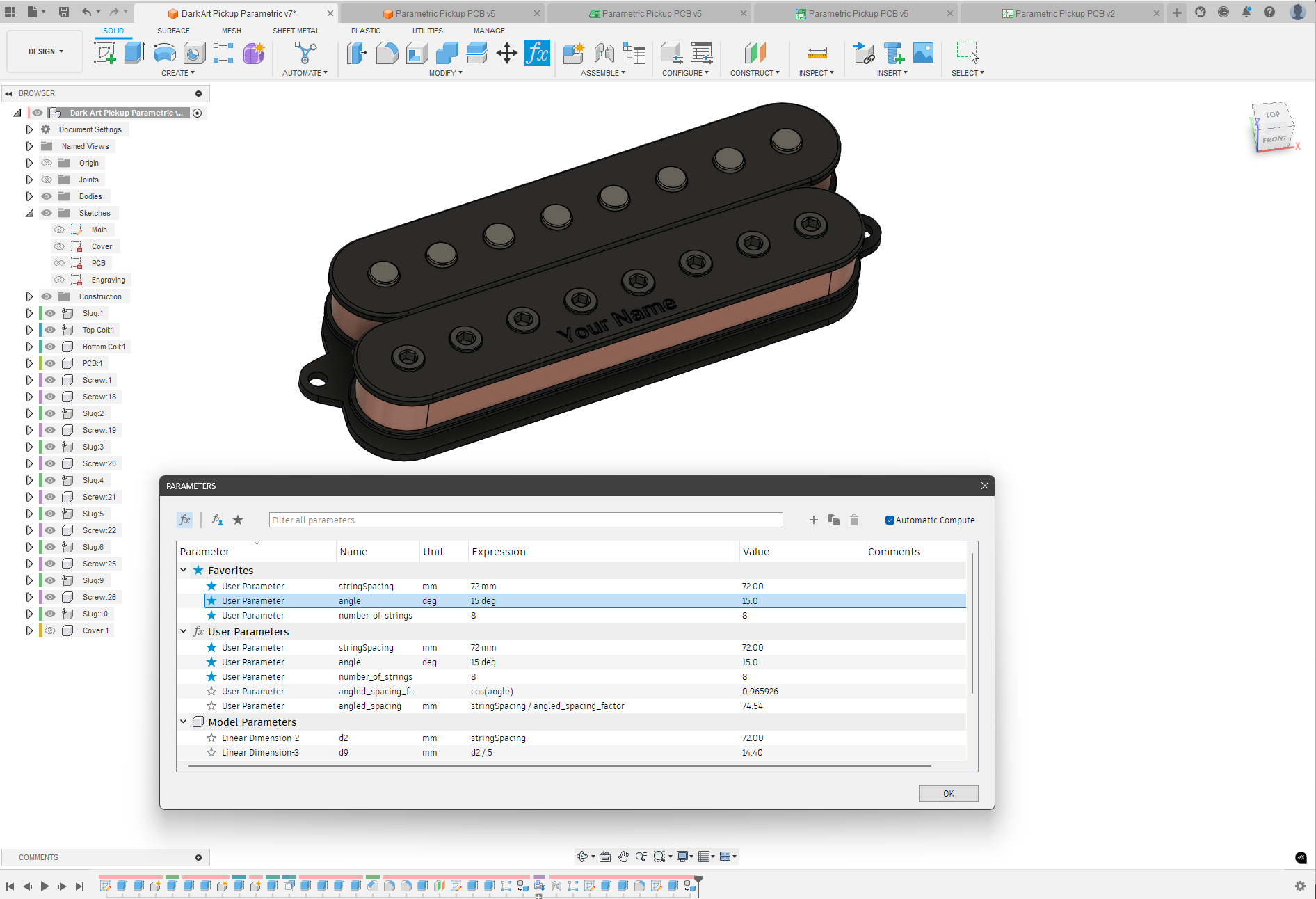The width and height of the screenshot is (1316, 899).
Task: Click the Save icon
Action: tap(63, 12)
